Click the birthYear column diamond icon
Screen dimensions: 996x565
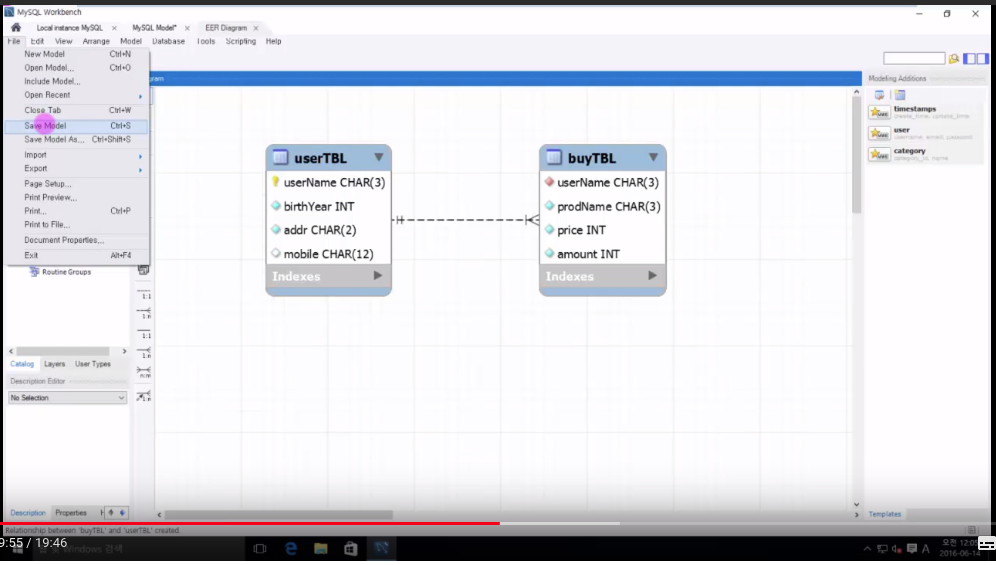276,206
